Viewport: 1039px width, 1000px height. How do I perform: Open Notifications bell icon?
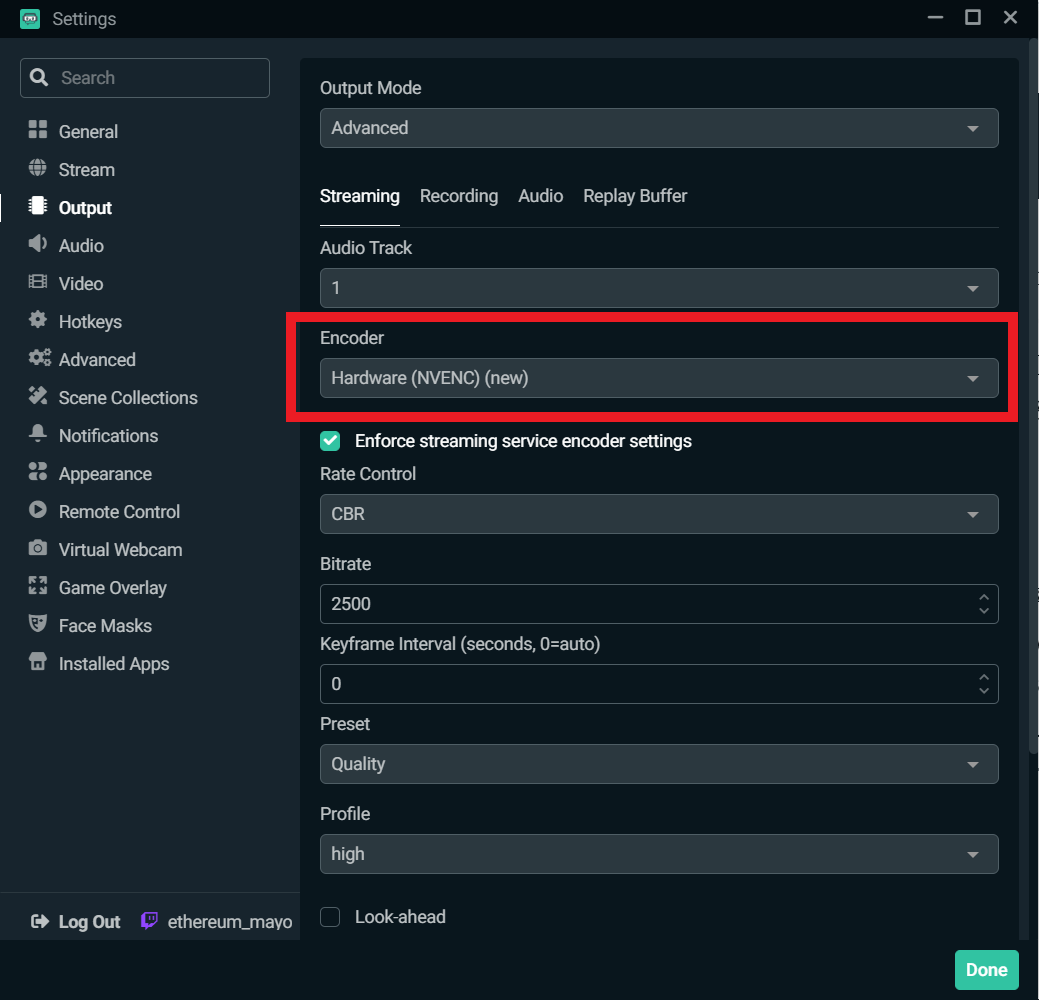[x=38, y=434]
